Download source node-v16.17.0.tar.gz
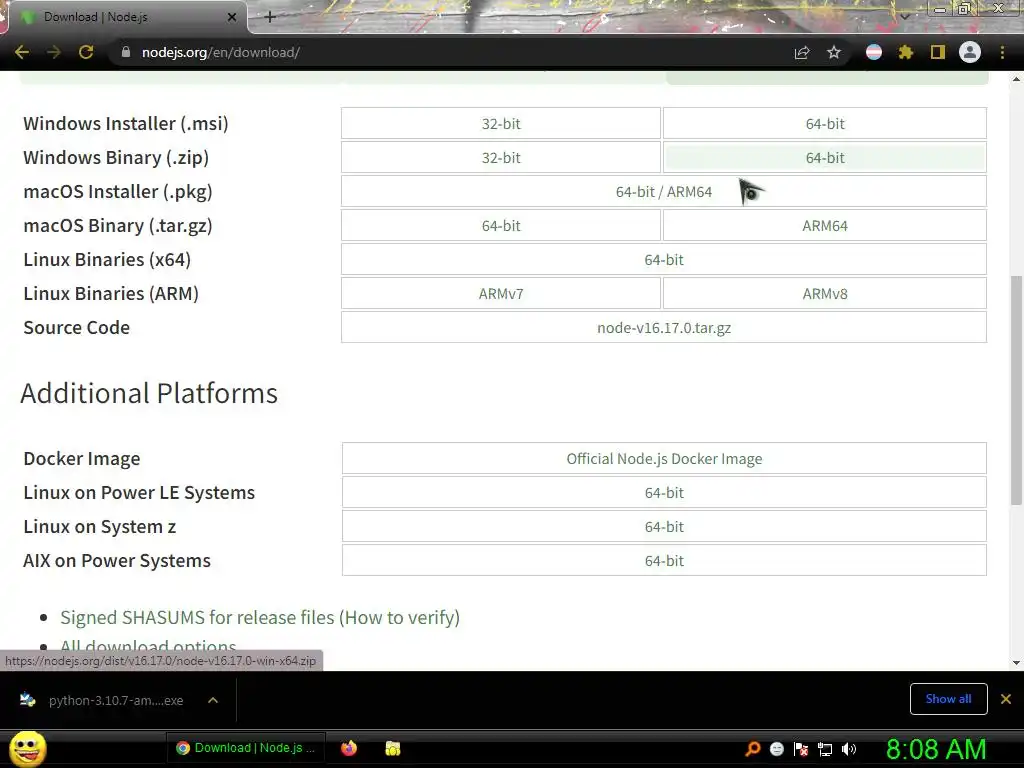 coord(664,327)
